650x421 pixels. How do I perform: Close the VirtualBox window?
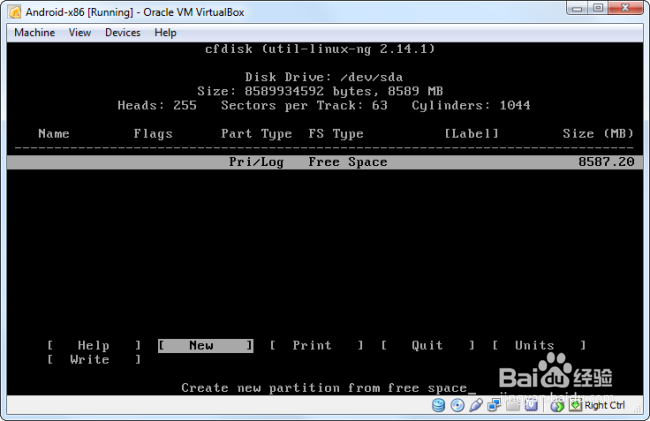[626, 8]
